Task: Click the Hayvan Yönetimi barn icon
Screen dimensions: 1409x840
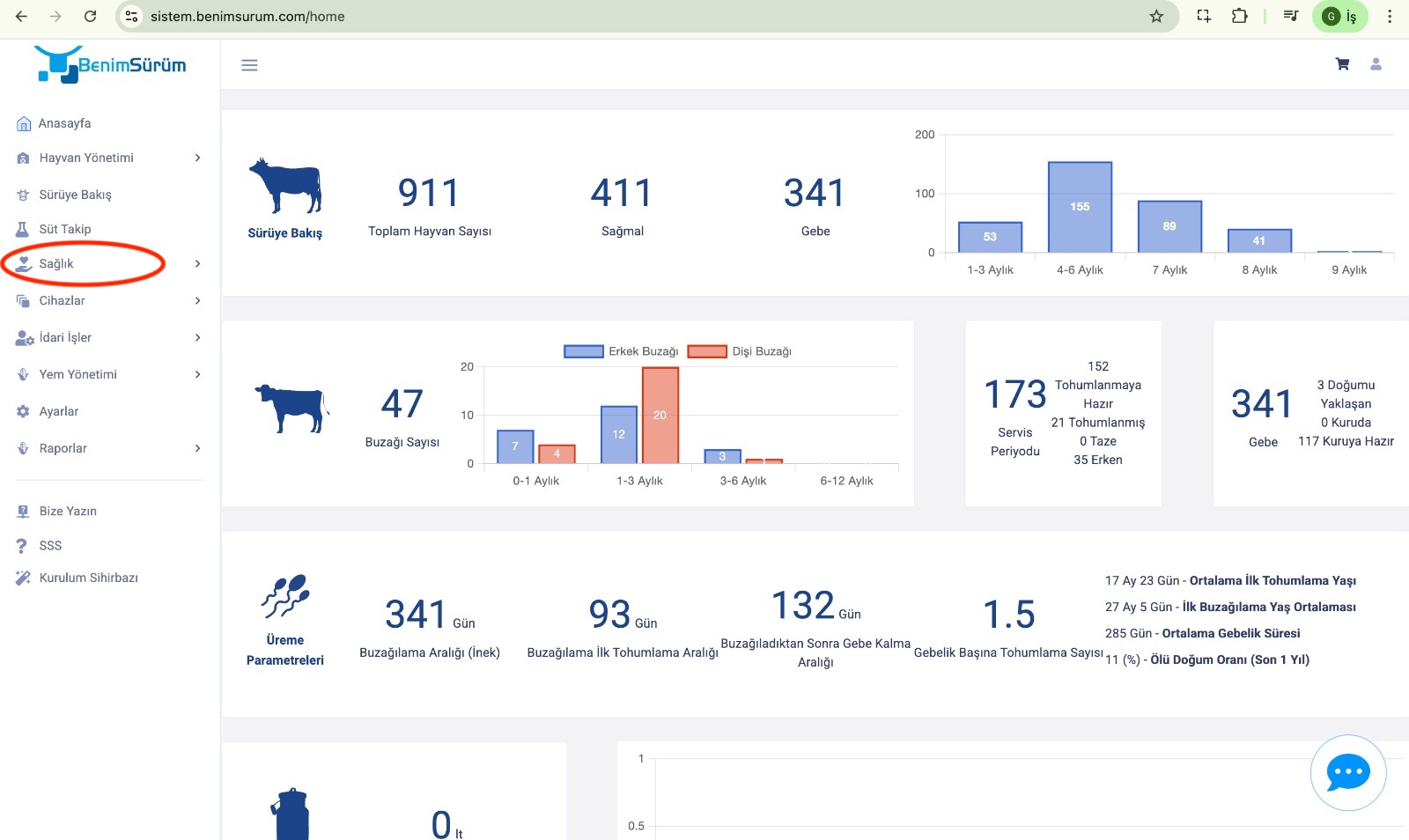Action: (24, 158)
